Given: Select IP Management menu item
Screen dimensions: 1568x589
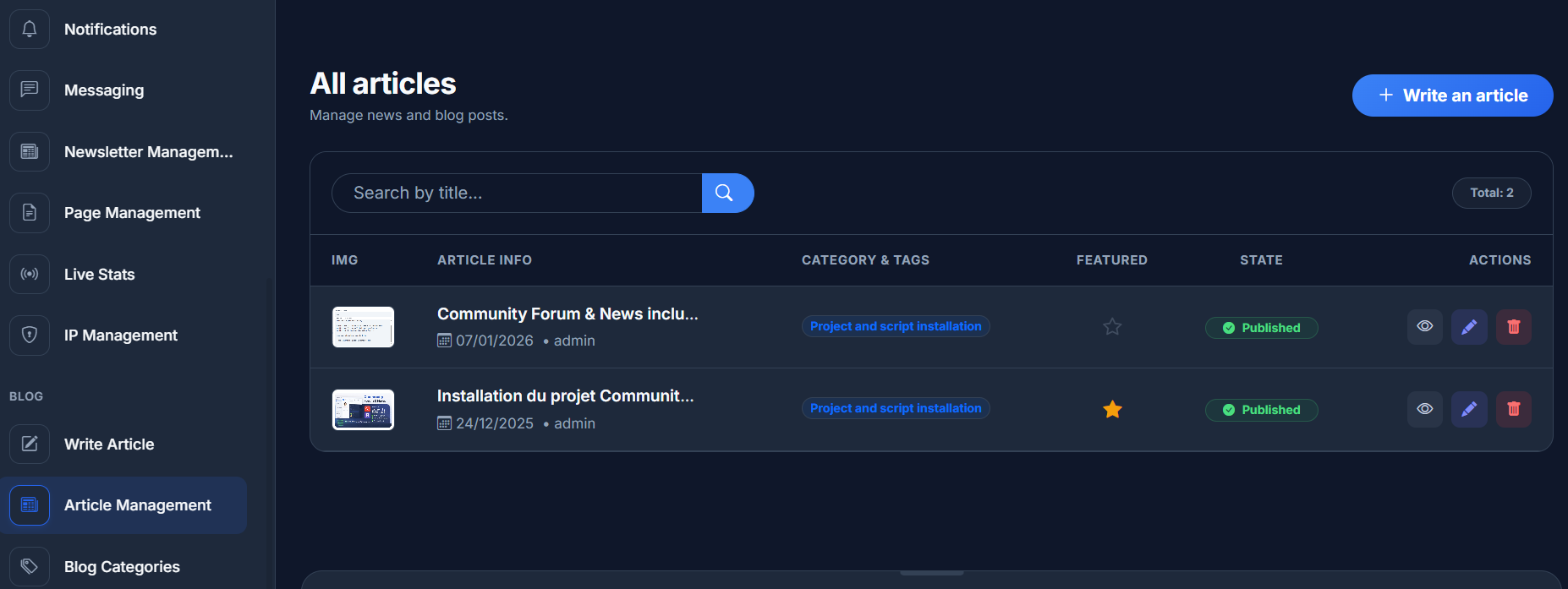Looking at the screenshot, I should pos(121,335).
